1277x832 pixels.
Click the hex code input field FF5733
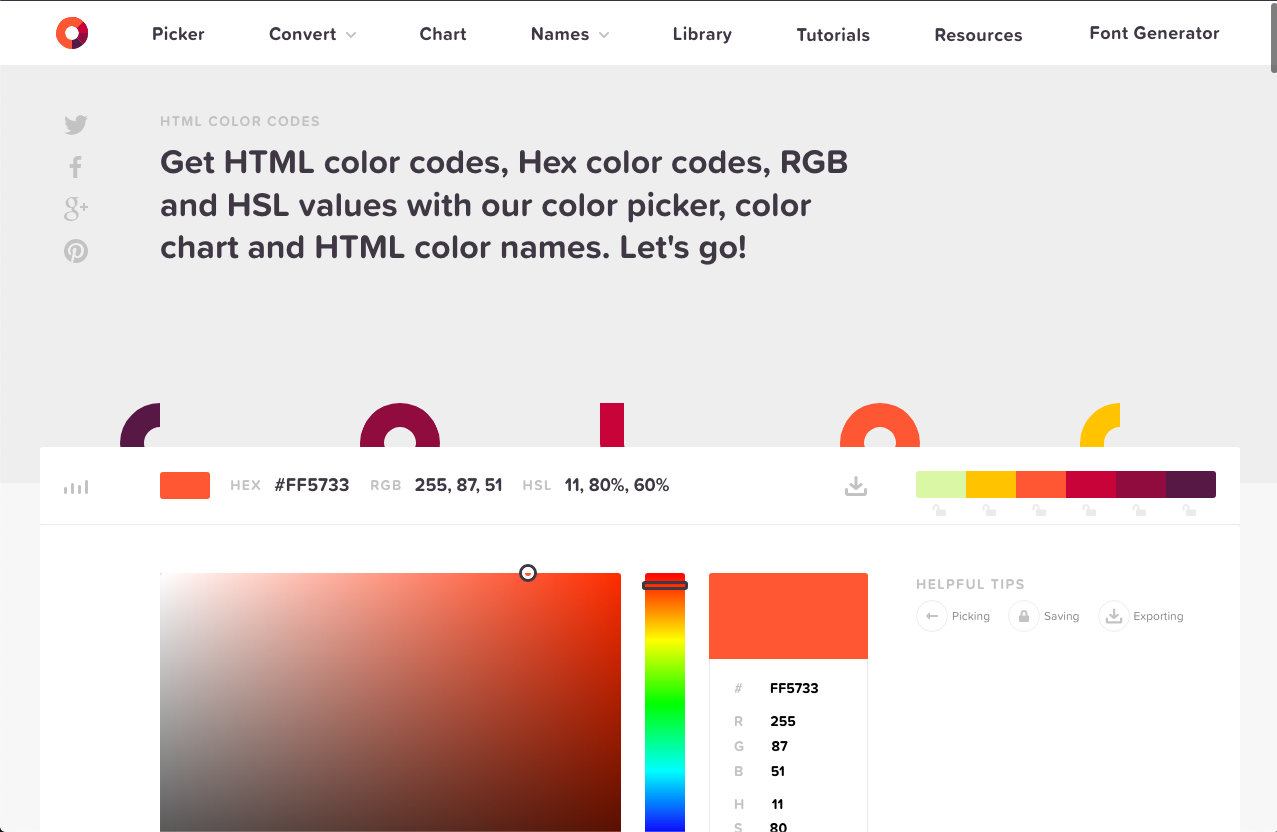click(x=794, y=688)
